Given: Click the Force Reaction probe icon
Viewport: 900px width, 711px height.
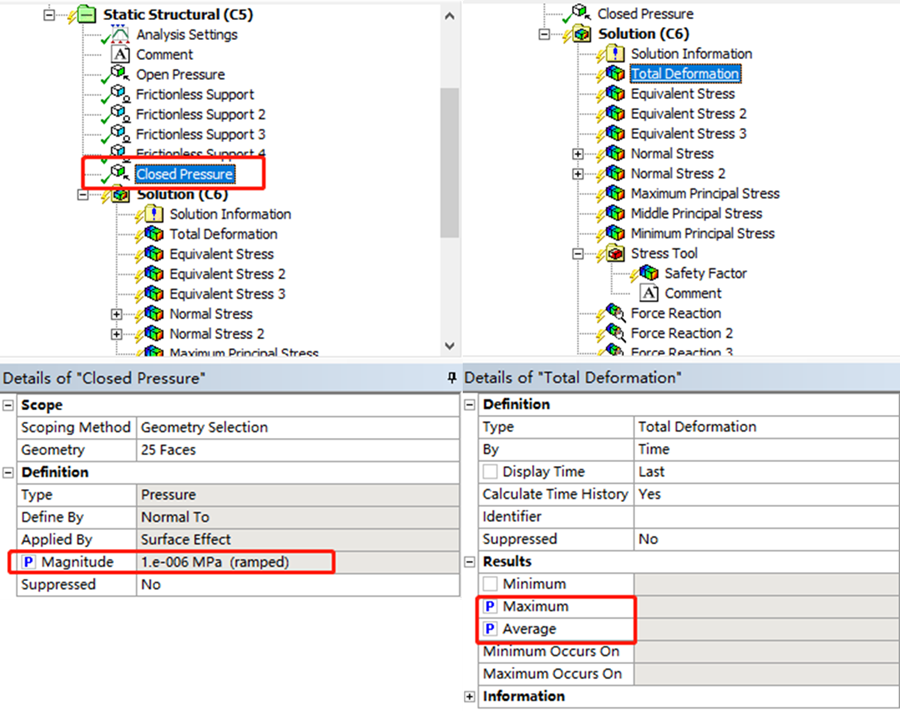Looking at the screenshot, I should [615, 313].
